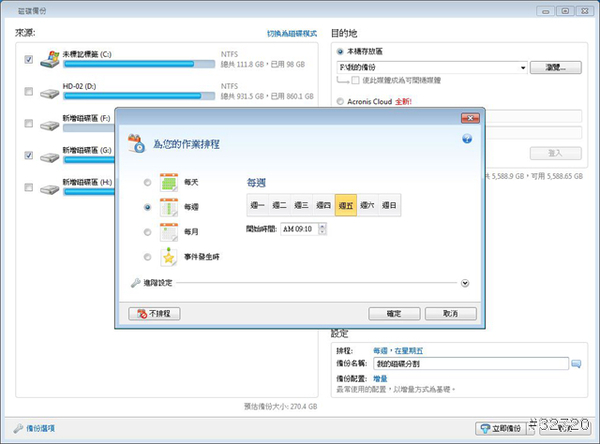The width and height of the screenshot is (600, 444).
Task: Click the weekly calendar icon next to 每週
Action: click(169, 207)
